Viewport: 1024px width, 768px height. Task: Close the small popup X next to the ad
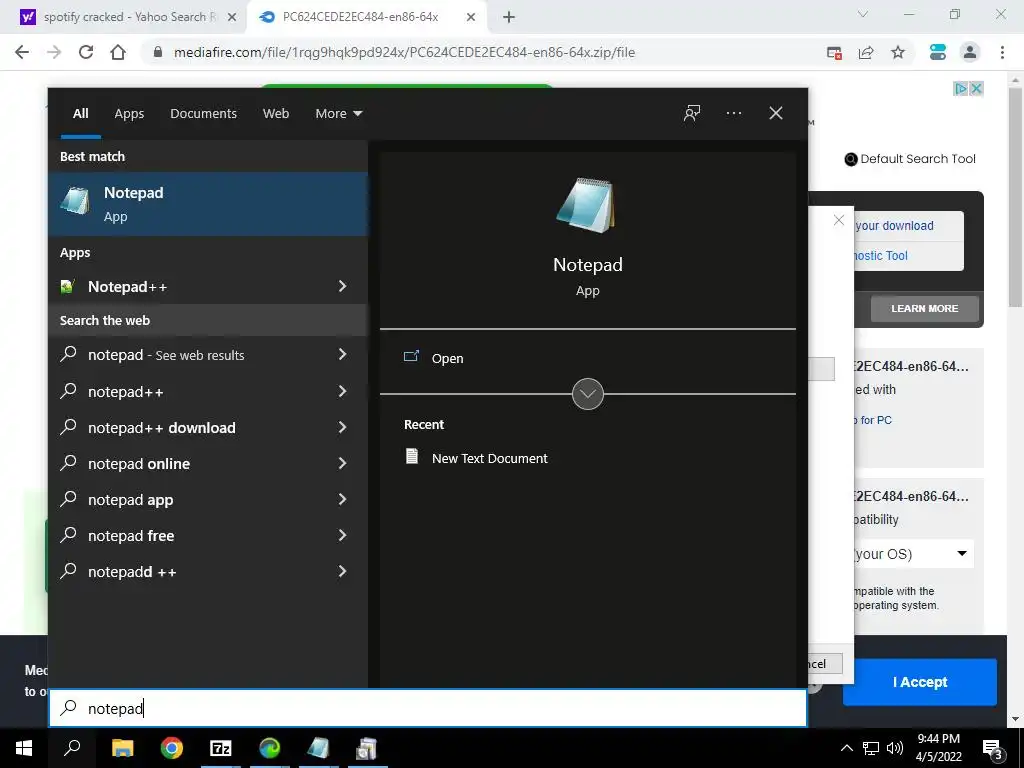coord(839,220)
